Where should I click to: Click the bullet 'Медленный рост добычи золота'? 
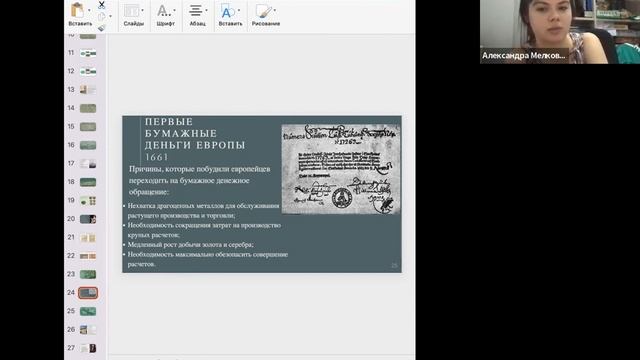pyautogui.click(x=190, y=244)
